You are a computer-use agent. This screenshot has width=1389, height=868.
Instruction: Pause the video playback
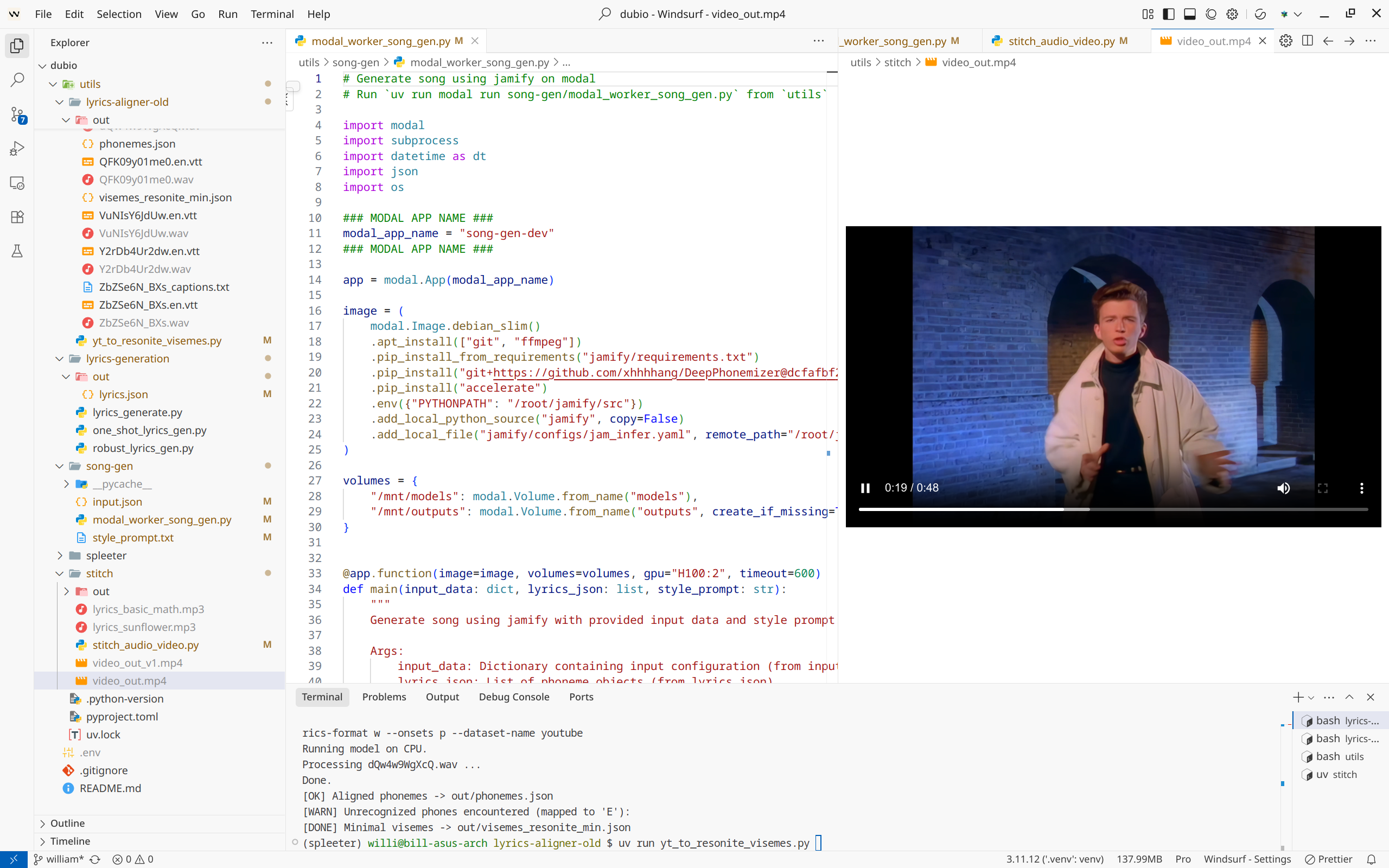[865, 488]
